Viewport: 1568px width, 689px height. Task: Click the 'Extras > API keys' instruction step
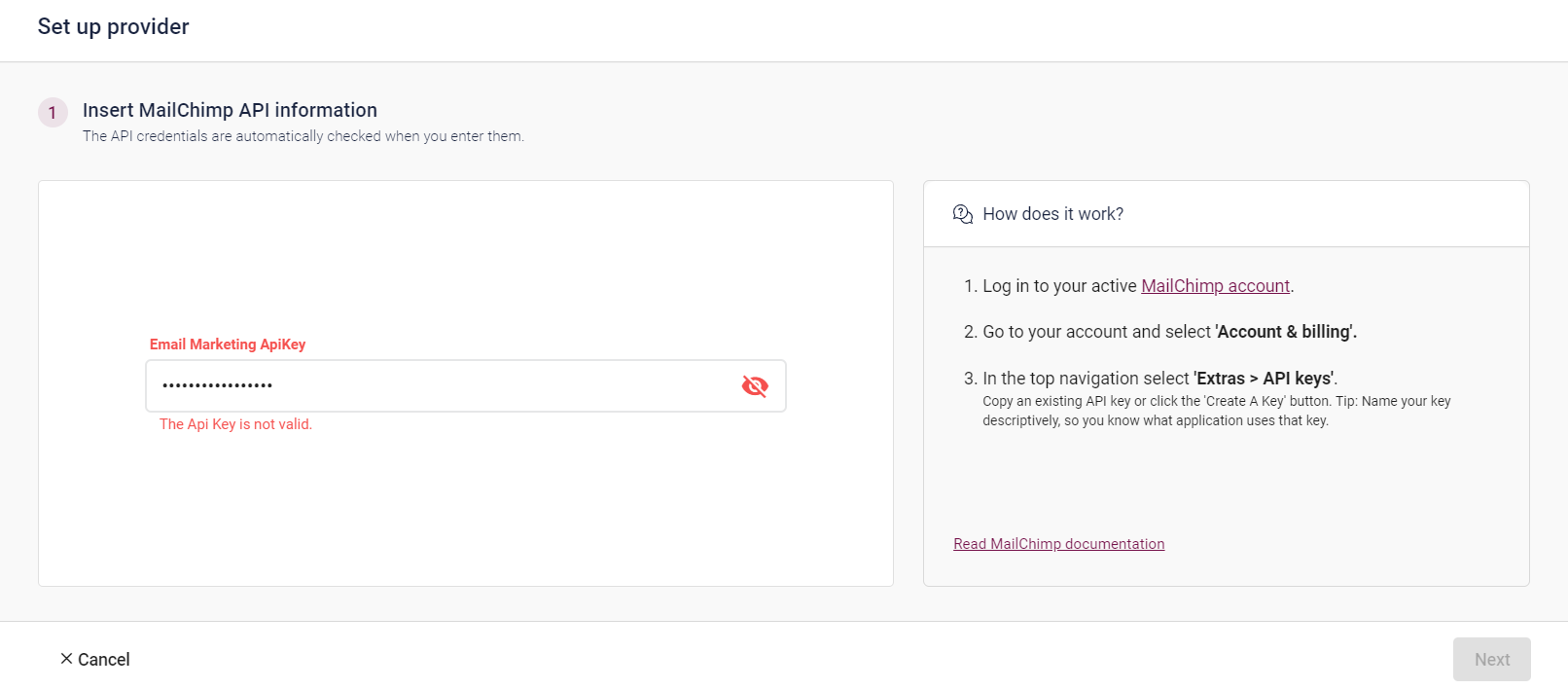[1159, 379]
